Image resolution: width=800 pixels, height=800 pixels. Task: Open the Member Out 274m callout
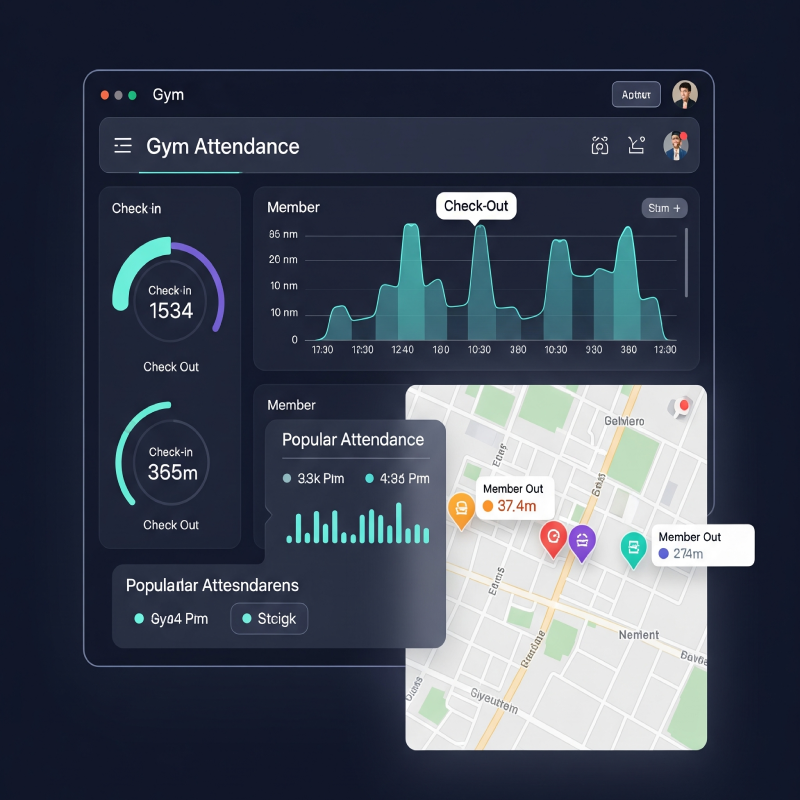coord(703,545)
